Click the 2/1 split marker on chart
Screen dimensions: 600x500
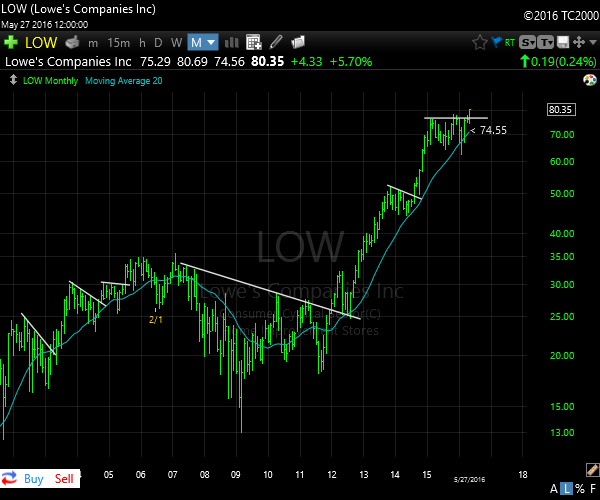[x=156, y=319]
